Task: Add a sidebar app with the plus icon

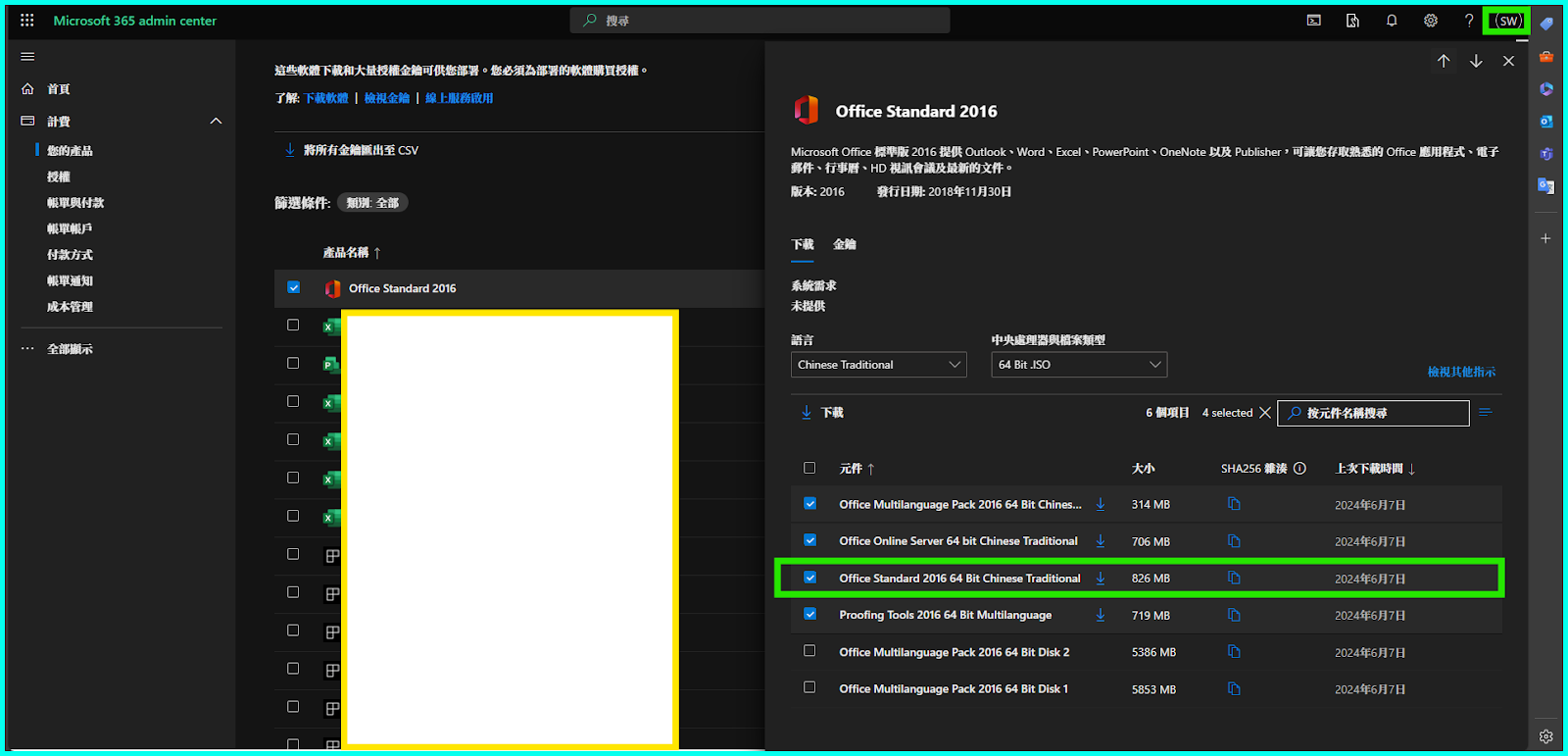Action: point(1545,238)
